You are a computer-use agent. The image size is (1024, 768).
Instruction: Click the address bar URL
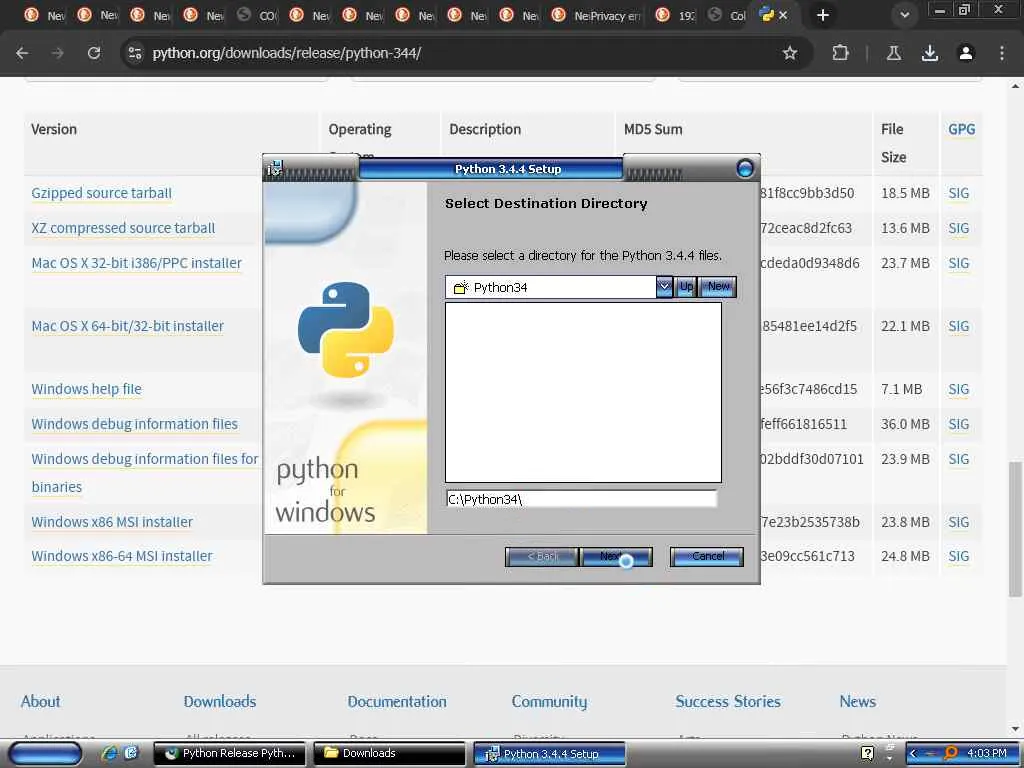(287, 53)
